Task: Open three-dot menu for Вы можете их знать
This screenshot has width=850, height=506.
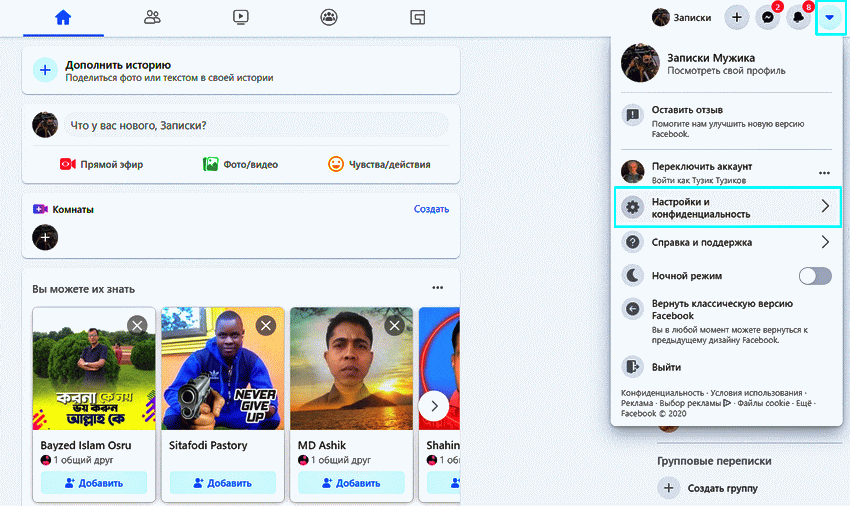Action: pos(437,288)
